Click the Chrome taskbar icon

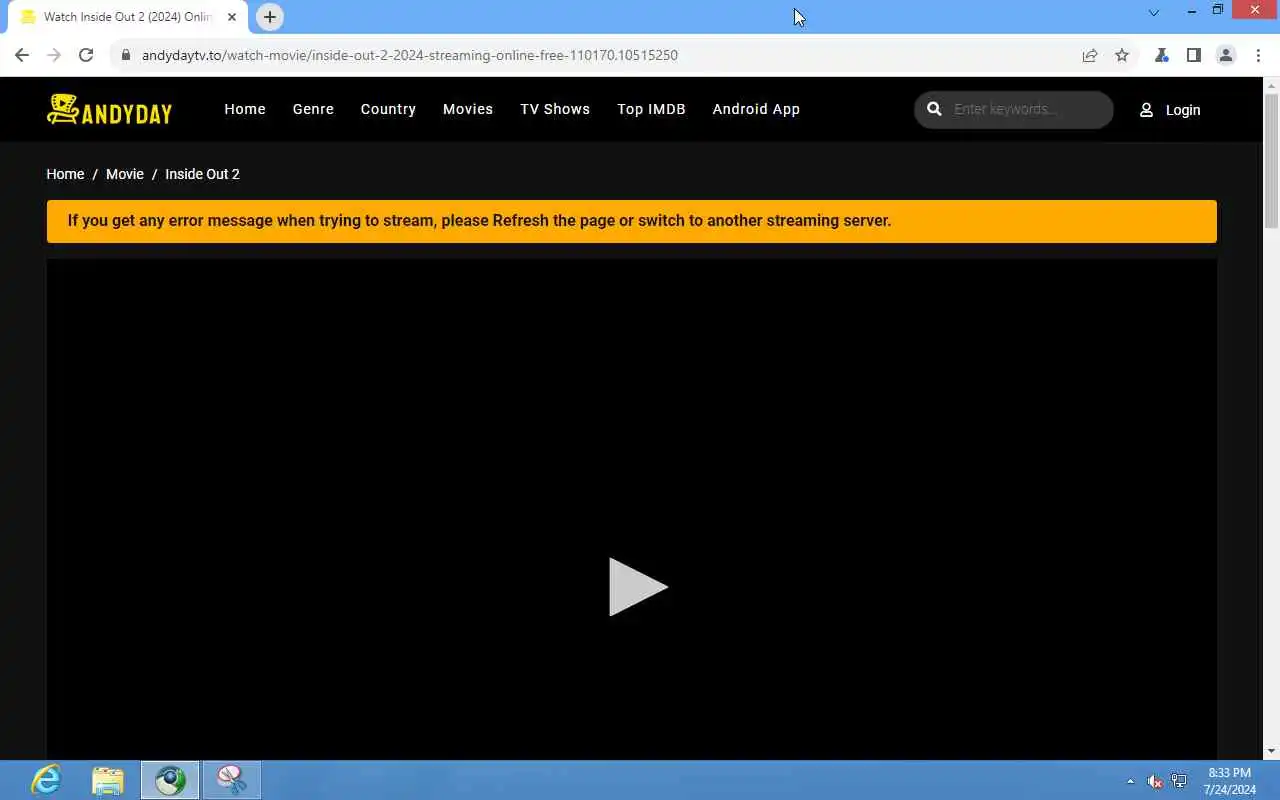[170, 780]
